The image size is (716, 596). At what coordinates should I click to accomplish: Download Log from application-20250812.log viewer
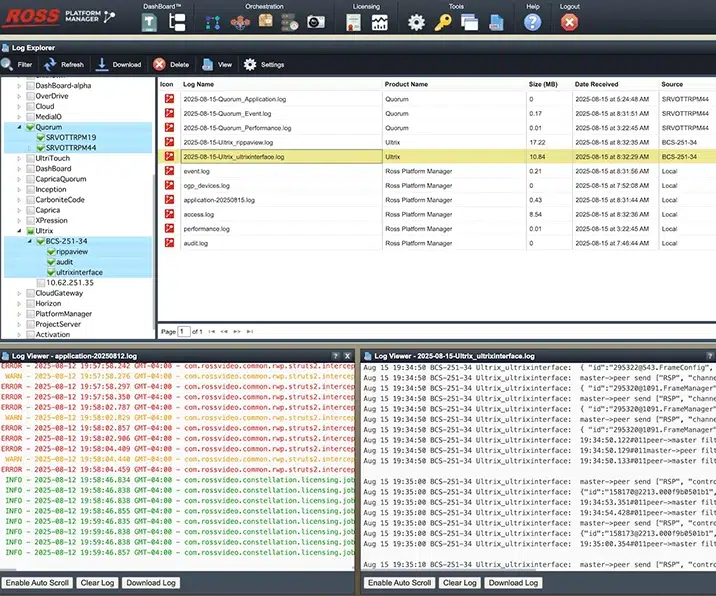151,583
